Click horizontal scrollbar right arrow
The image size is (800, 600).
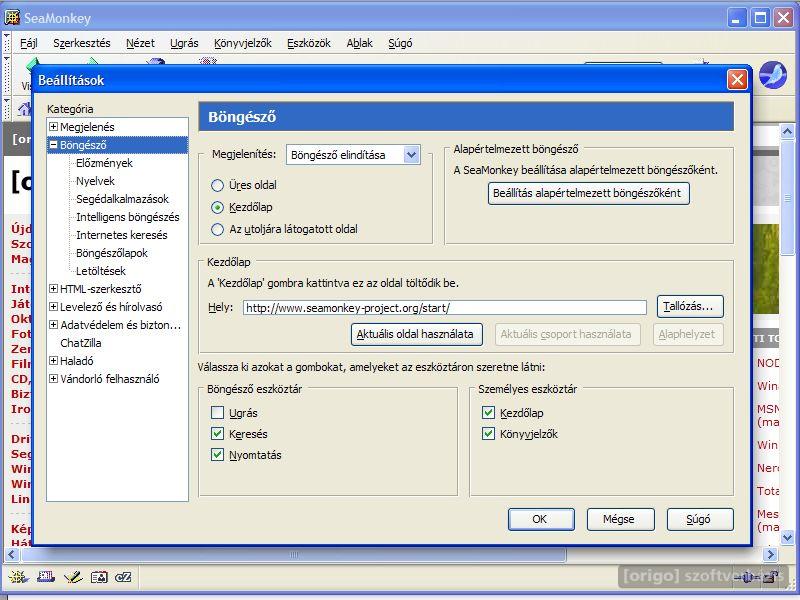click(x=771, y=554)
